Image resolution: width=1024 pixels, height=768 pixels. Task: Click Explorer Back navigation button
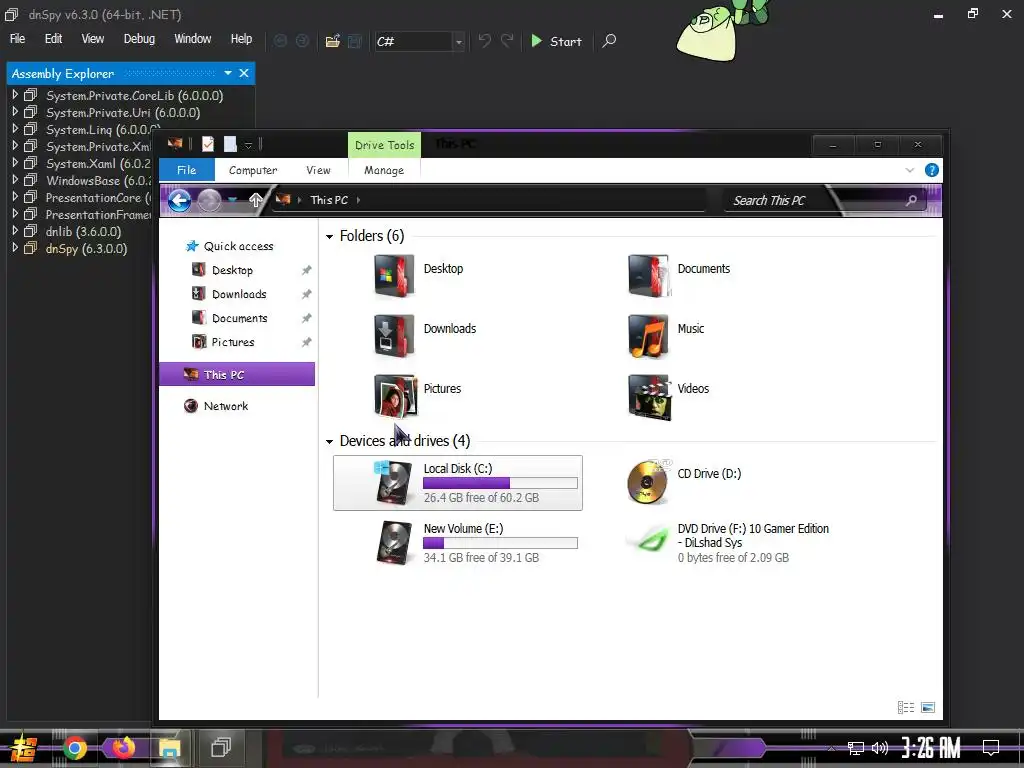(x=179, y=200)
